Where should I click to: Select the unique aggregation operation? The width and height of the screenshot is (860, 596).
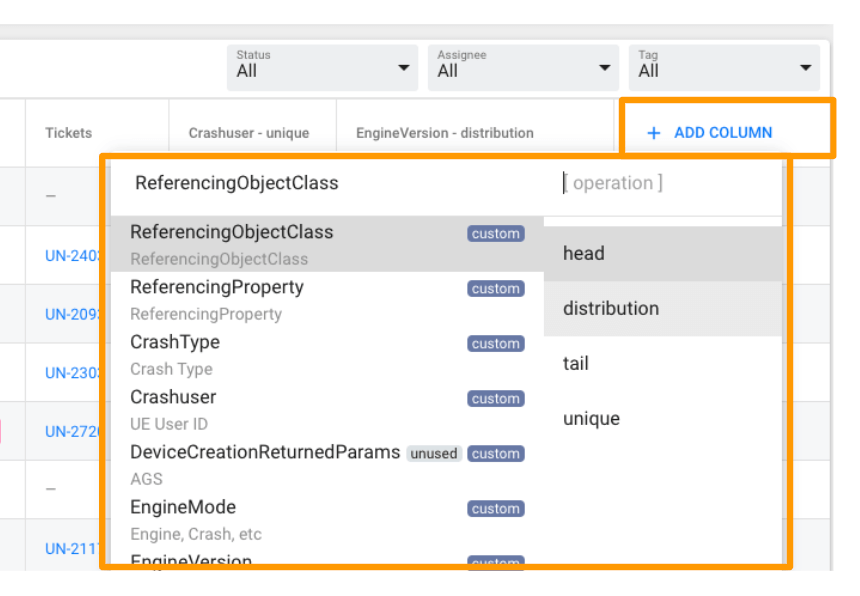591,418
